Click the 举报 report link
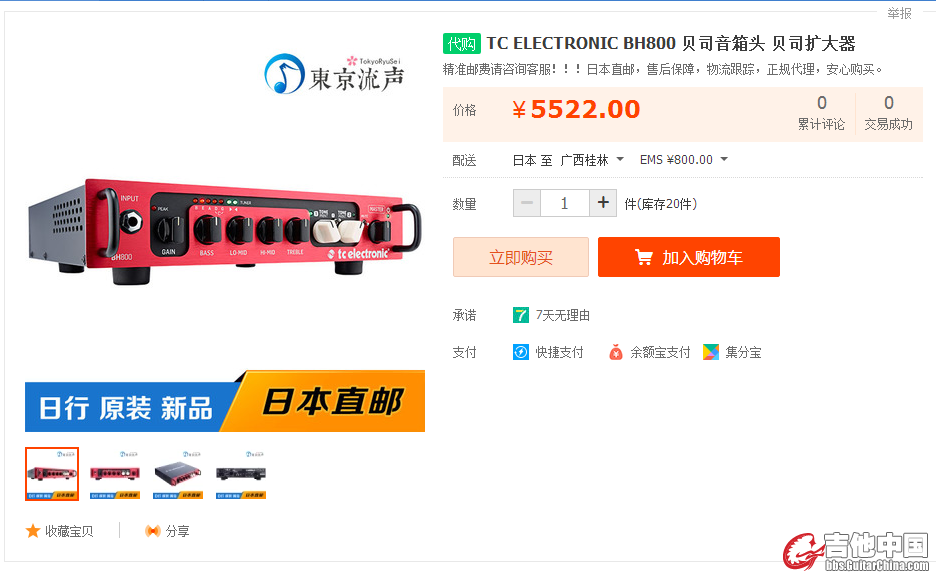Screen dimensions: 936x581 coord(899,13)
